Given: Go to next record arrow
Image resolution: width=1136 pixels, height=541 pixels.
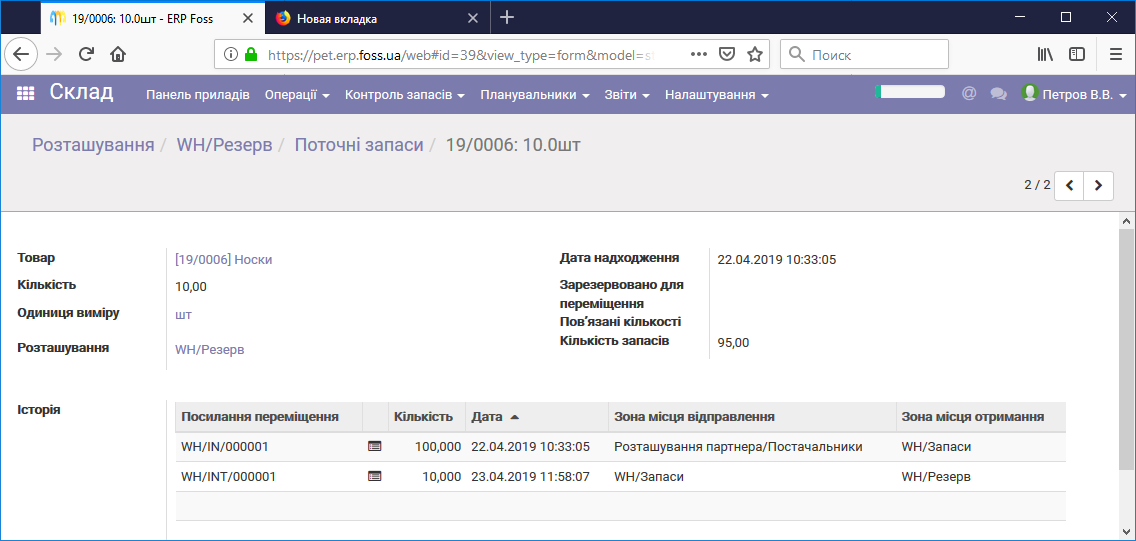Looking at the screenshot, I should pos(1098,185).
